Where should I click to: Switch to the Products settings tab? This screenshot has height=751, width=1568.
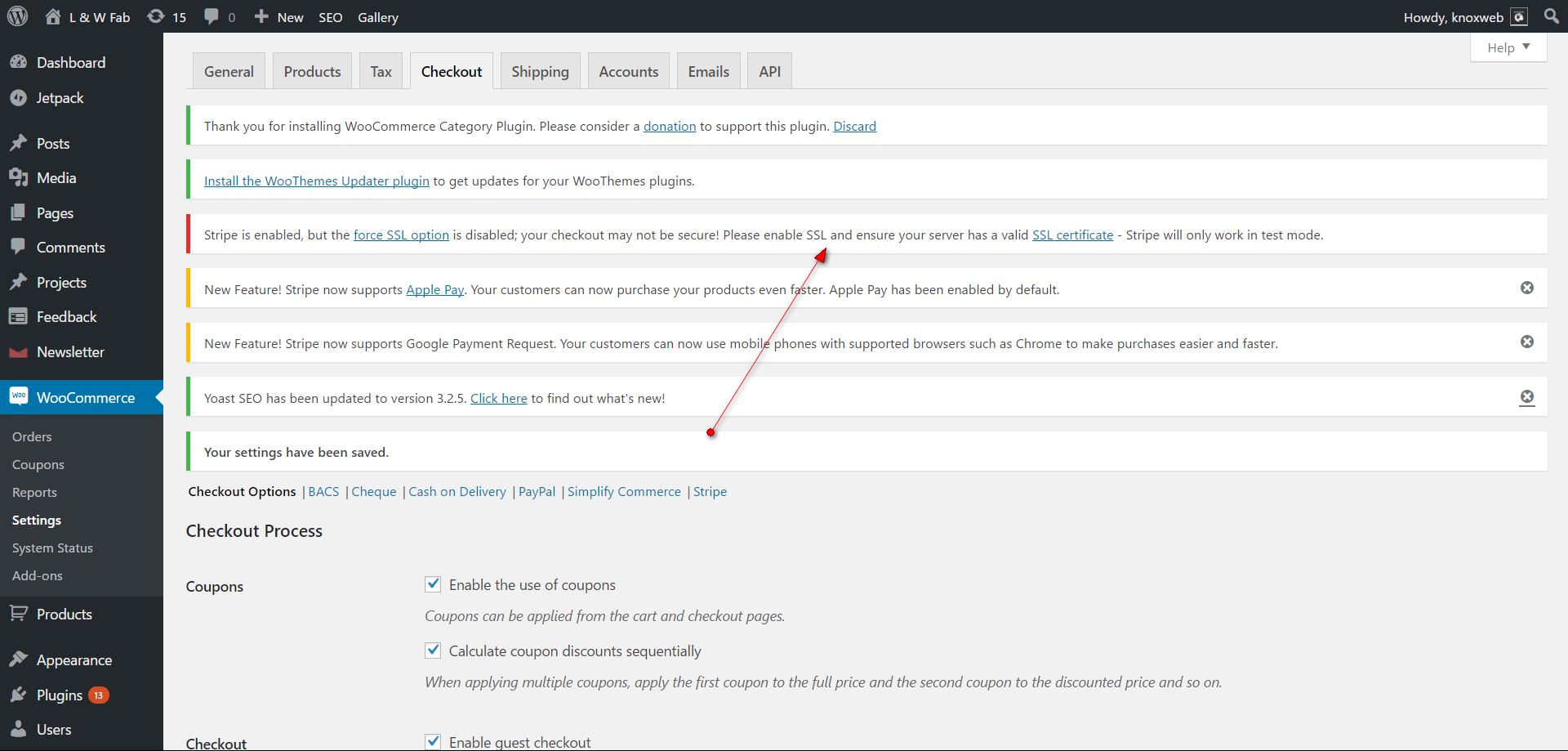click(x=312, y=71)
